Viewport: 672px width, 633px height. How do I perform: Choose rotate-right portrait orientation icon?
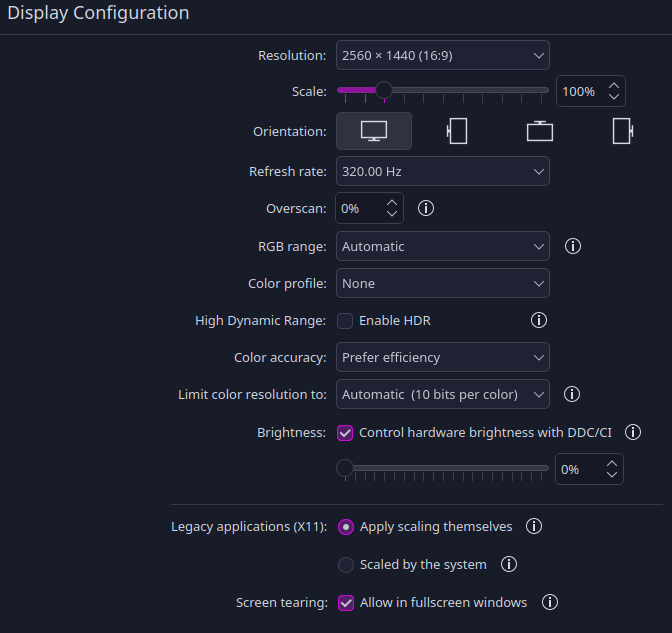623,131
